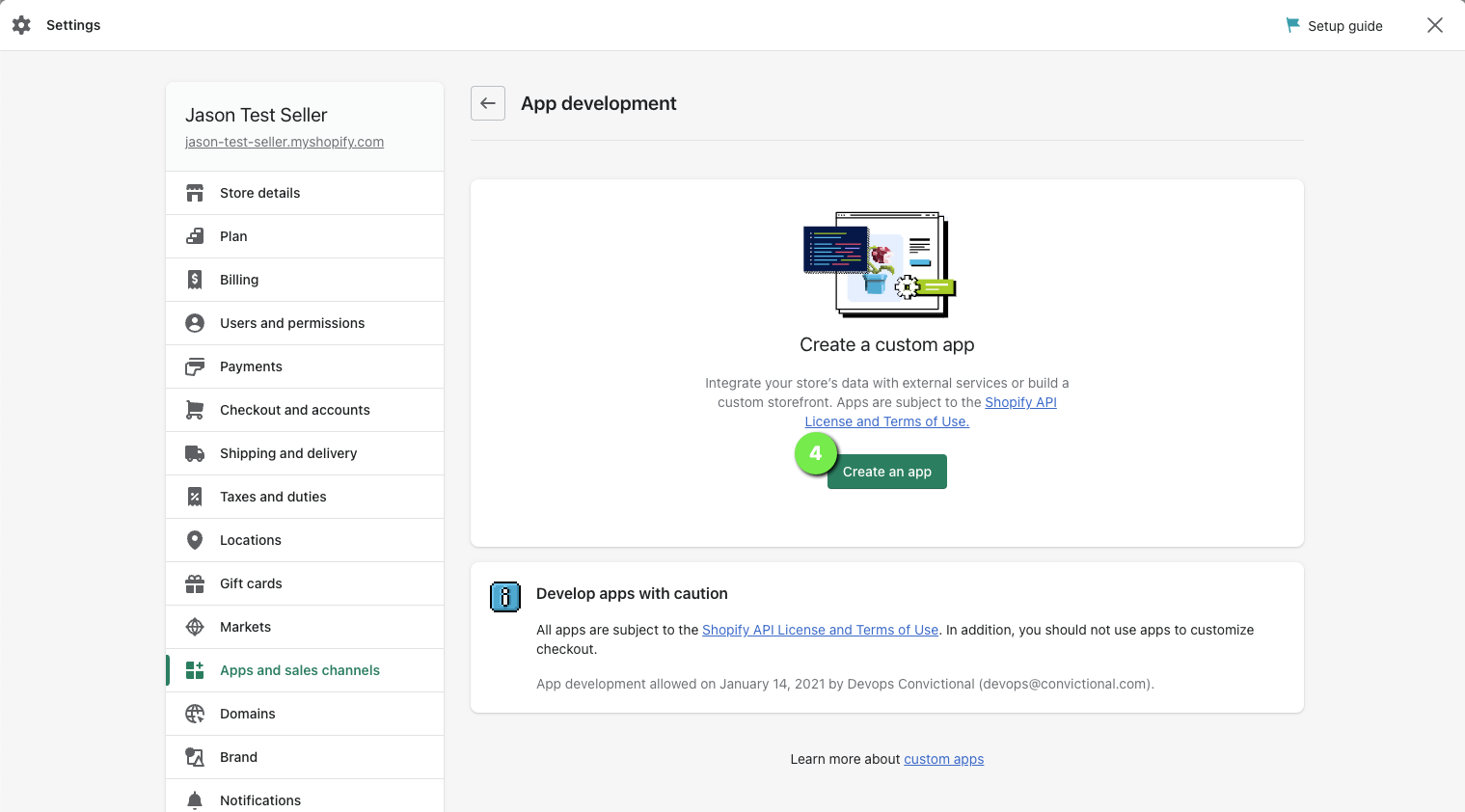The image size is (1465, 812).
Task: Click the Store details storefront icon
Action: pos(195,193)
